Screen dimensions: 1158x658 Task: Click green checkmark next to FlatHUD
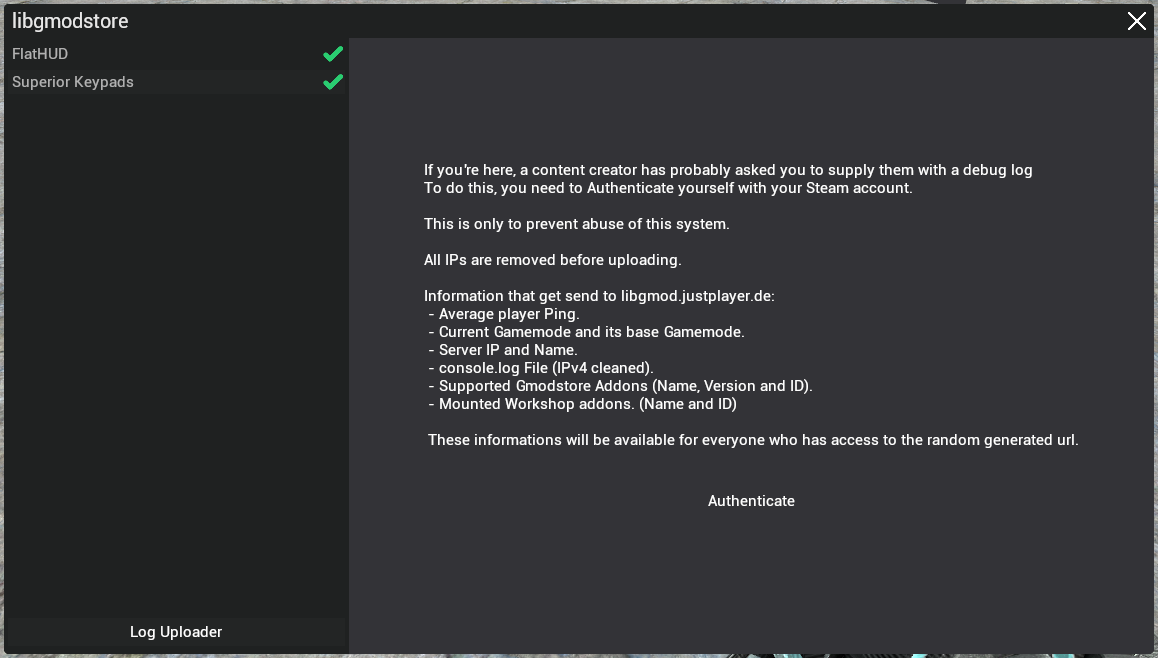[333, 54]
